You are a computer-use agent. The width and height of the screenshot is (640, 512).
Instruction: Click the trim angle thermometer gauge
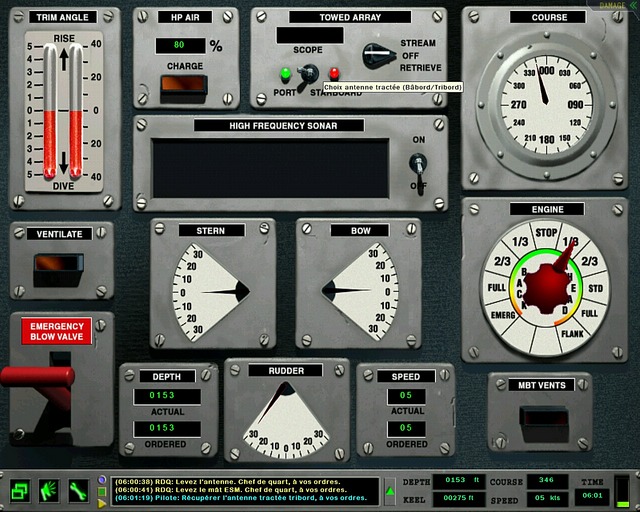[63, 111]
